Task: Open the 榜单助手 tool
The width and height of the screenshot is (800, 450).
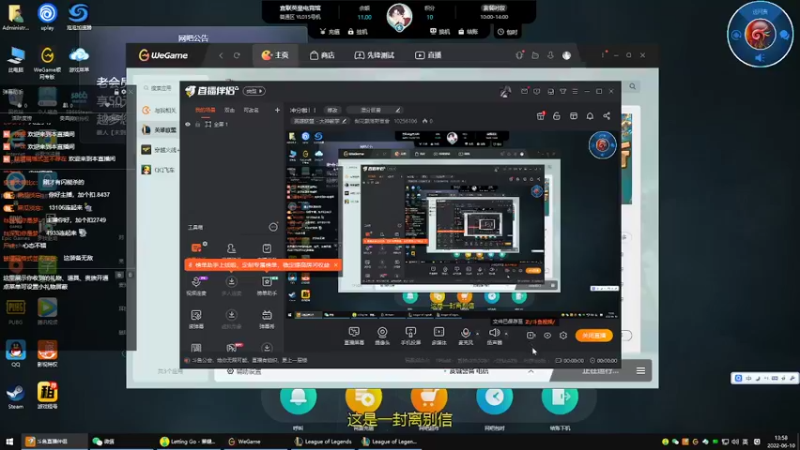Action: [x=267, y=286]
